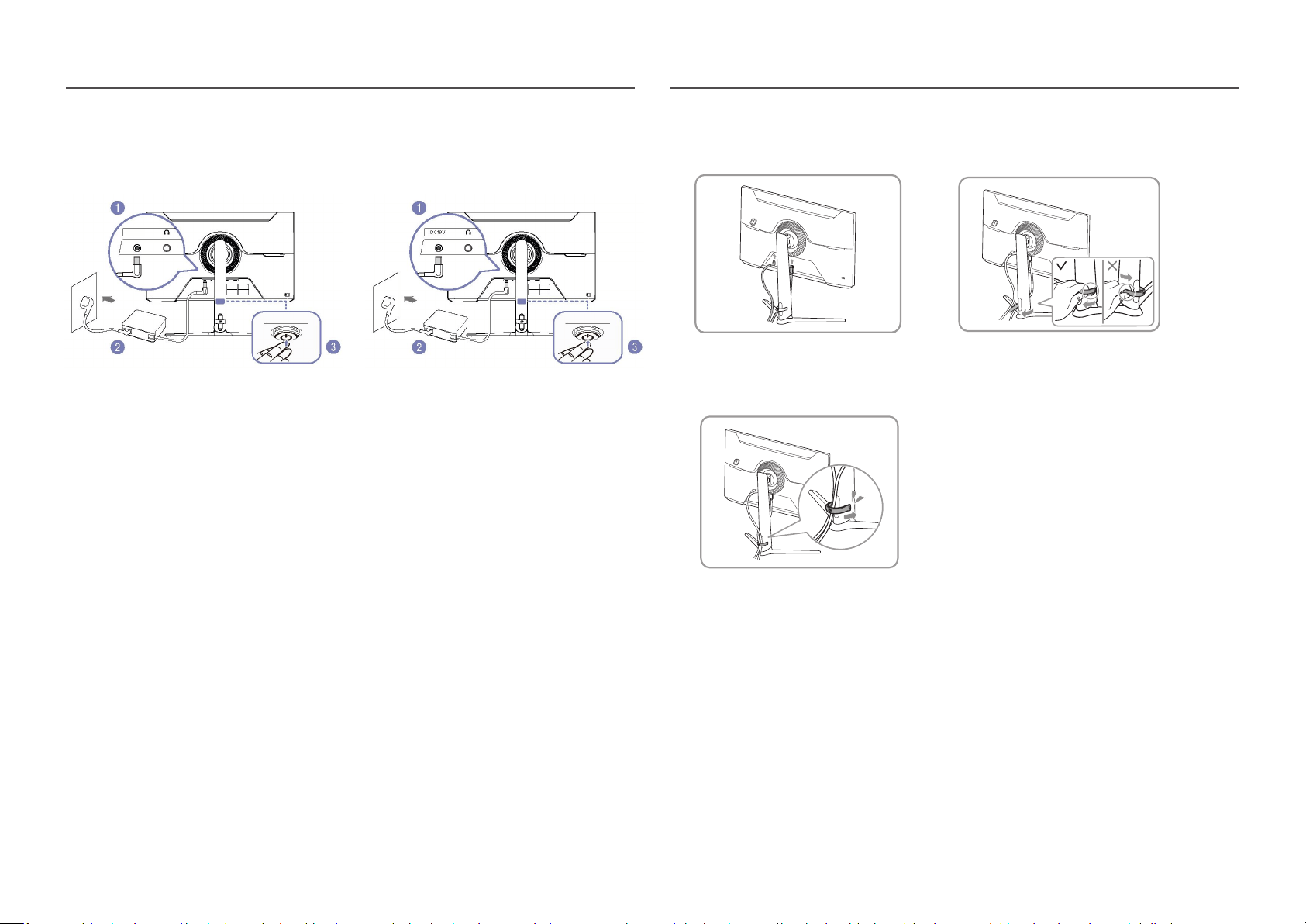Click the incorrect hand-grip illustration under X

coord(1129,295)
